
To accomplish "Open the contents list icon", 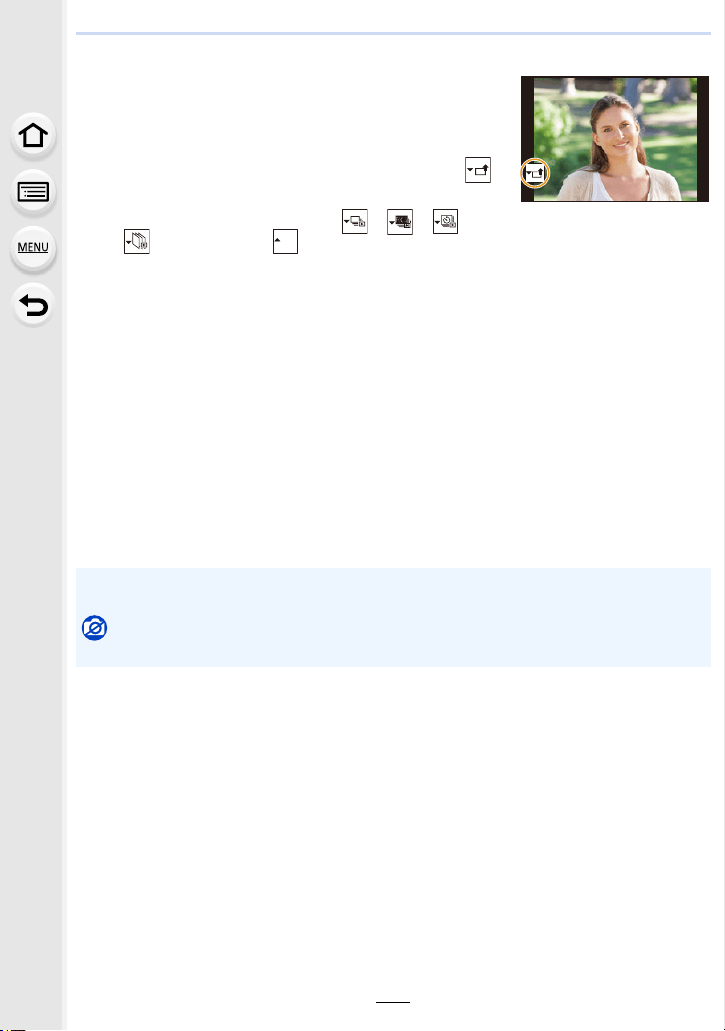I will pyautogui.click(x=33, y=192).
